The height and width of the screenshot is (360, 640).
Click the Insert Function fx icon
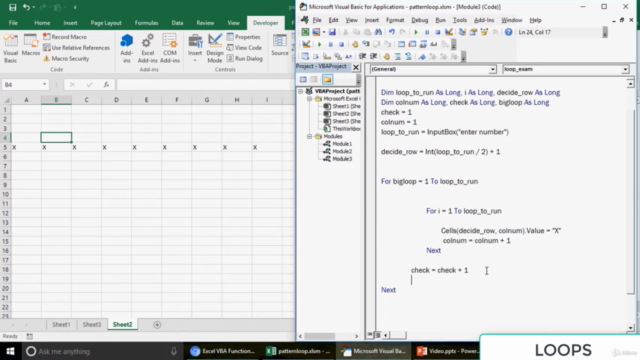tap(106, 84)
